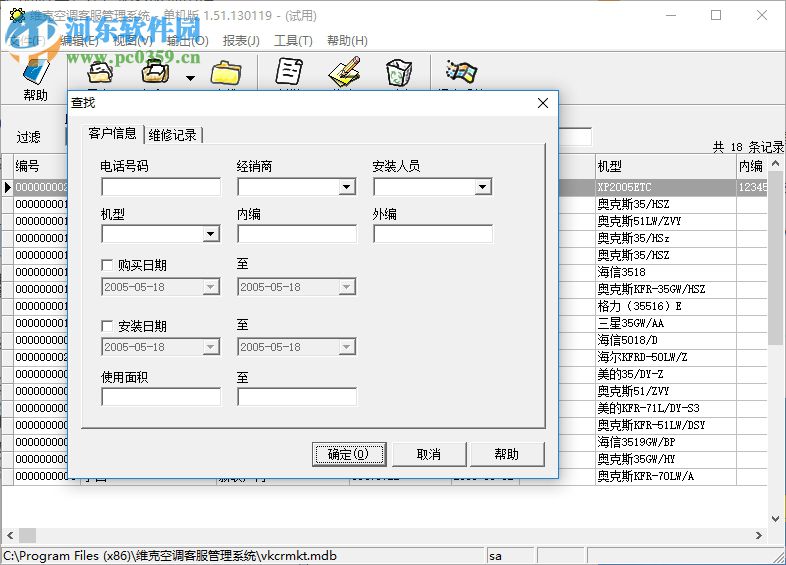The image size is (786, 565).
Task: Expand the 安装人员 dropdown
Action: tap(482, 187)
